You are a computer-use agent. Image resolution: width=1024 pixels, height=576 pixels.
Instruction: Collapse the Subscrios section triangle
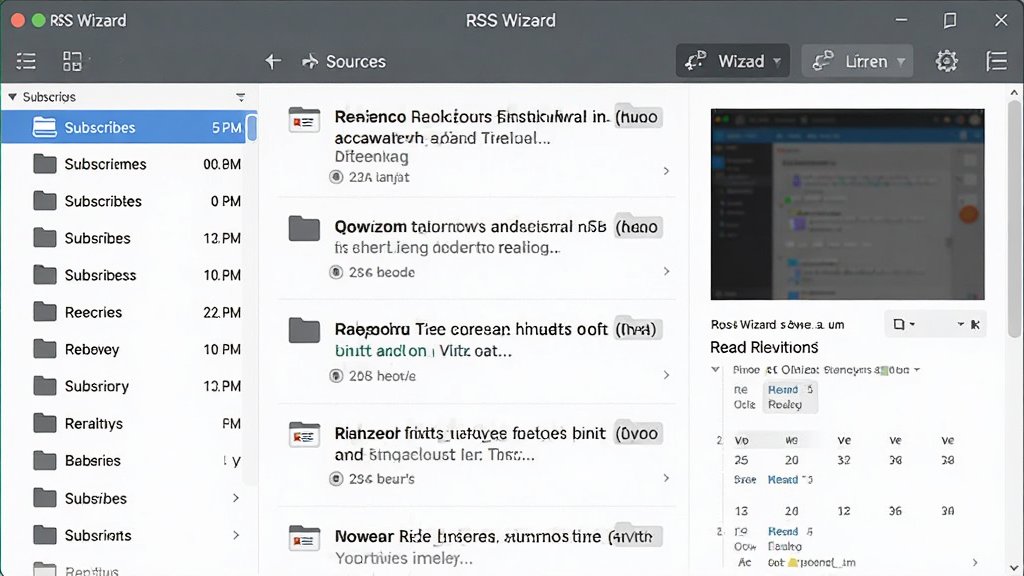tap(12, 97)
